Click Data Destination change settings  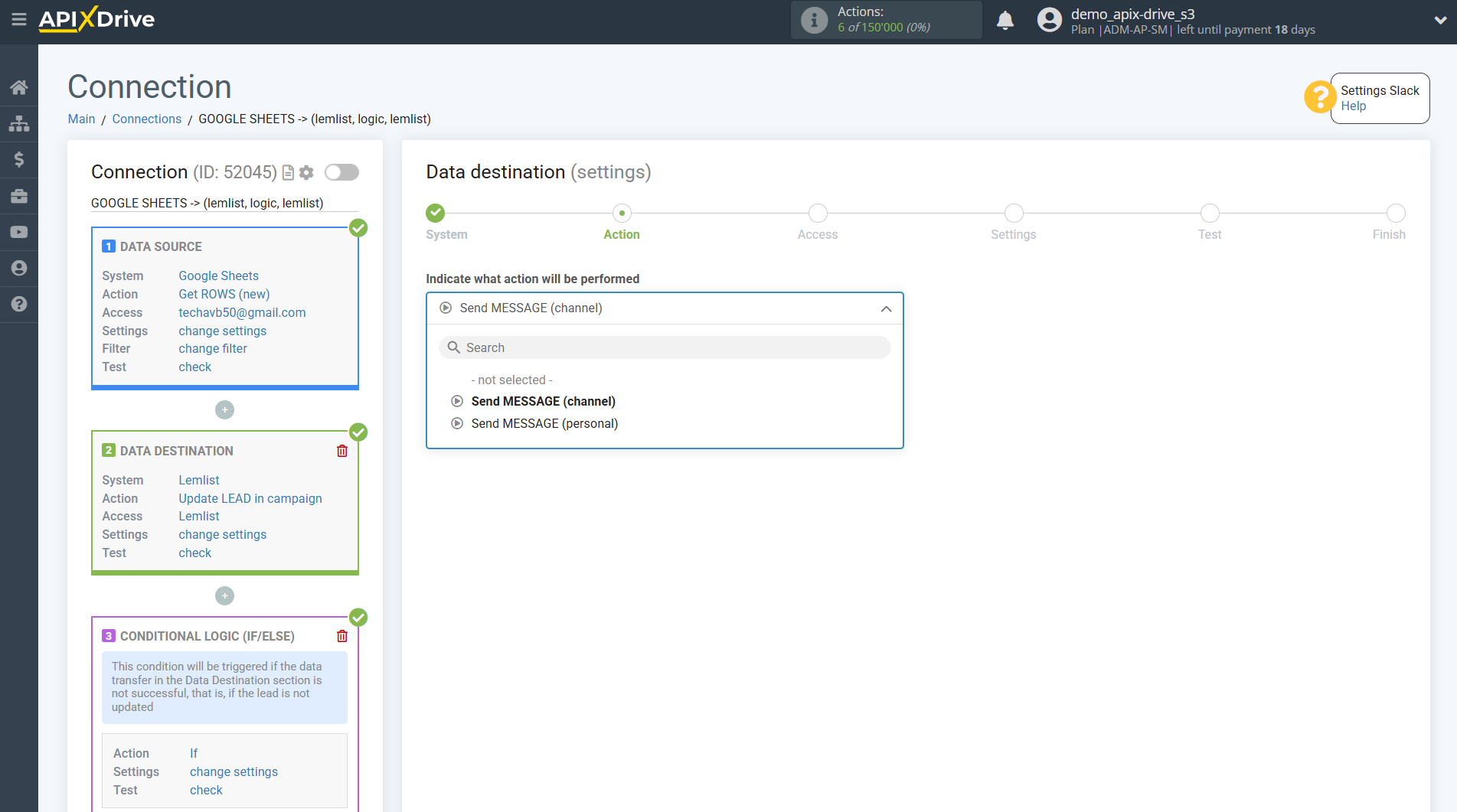pyautogui.click(x=222, y=534)
